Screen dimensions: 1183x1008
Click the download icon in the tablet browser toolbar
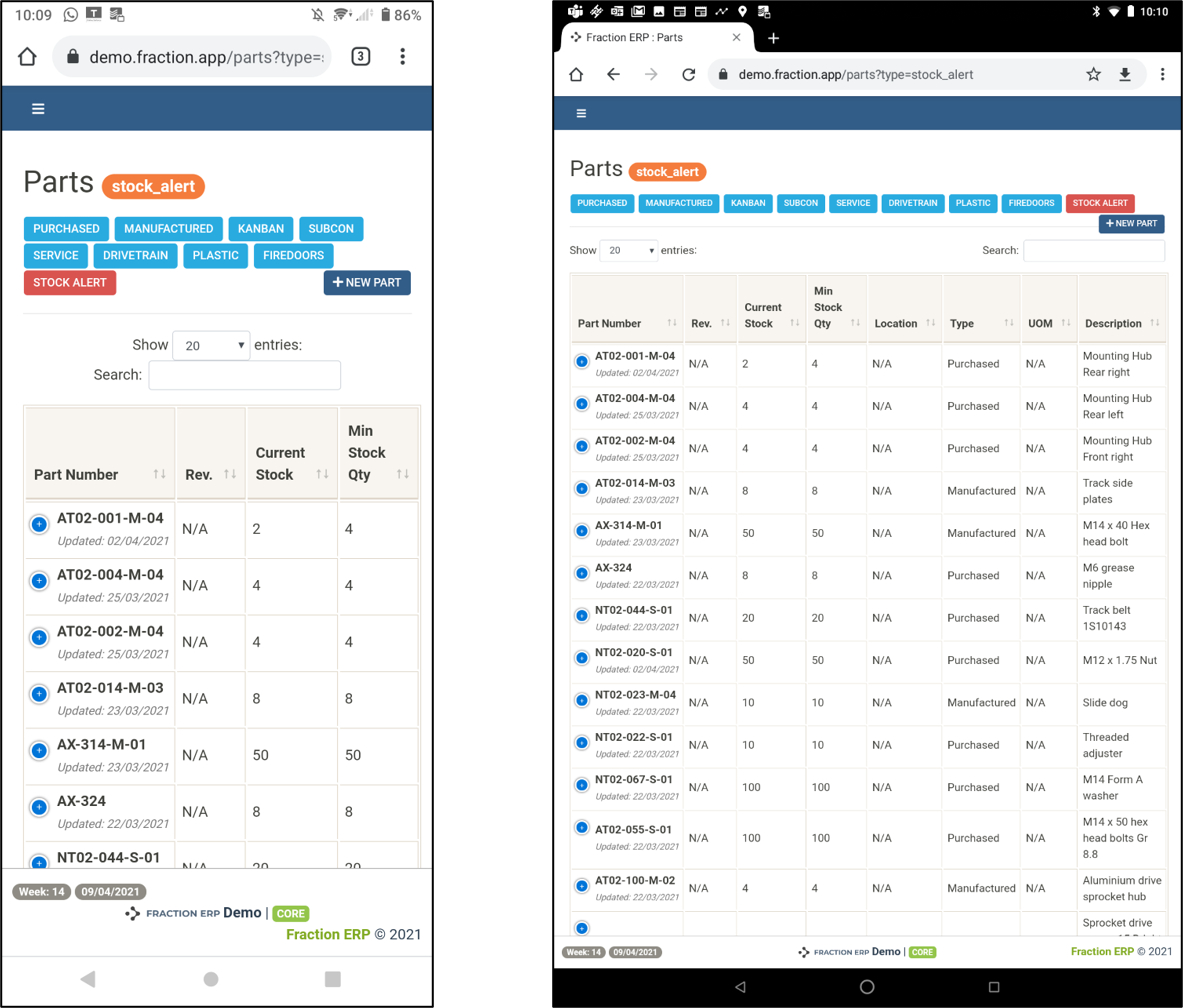(x=1124, y=75)
